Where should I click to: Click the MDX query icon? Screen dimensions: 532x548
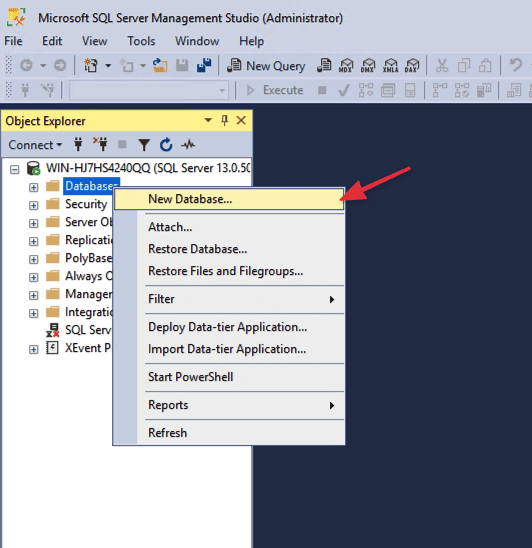tap(346, 65)
